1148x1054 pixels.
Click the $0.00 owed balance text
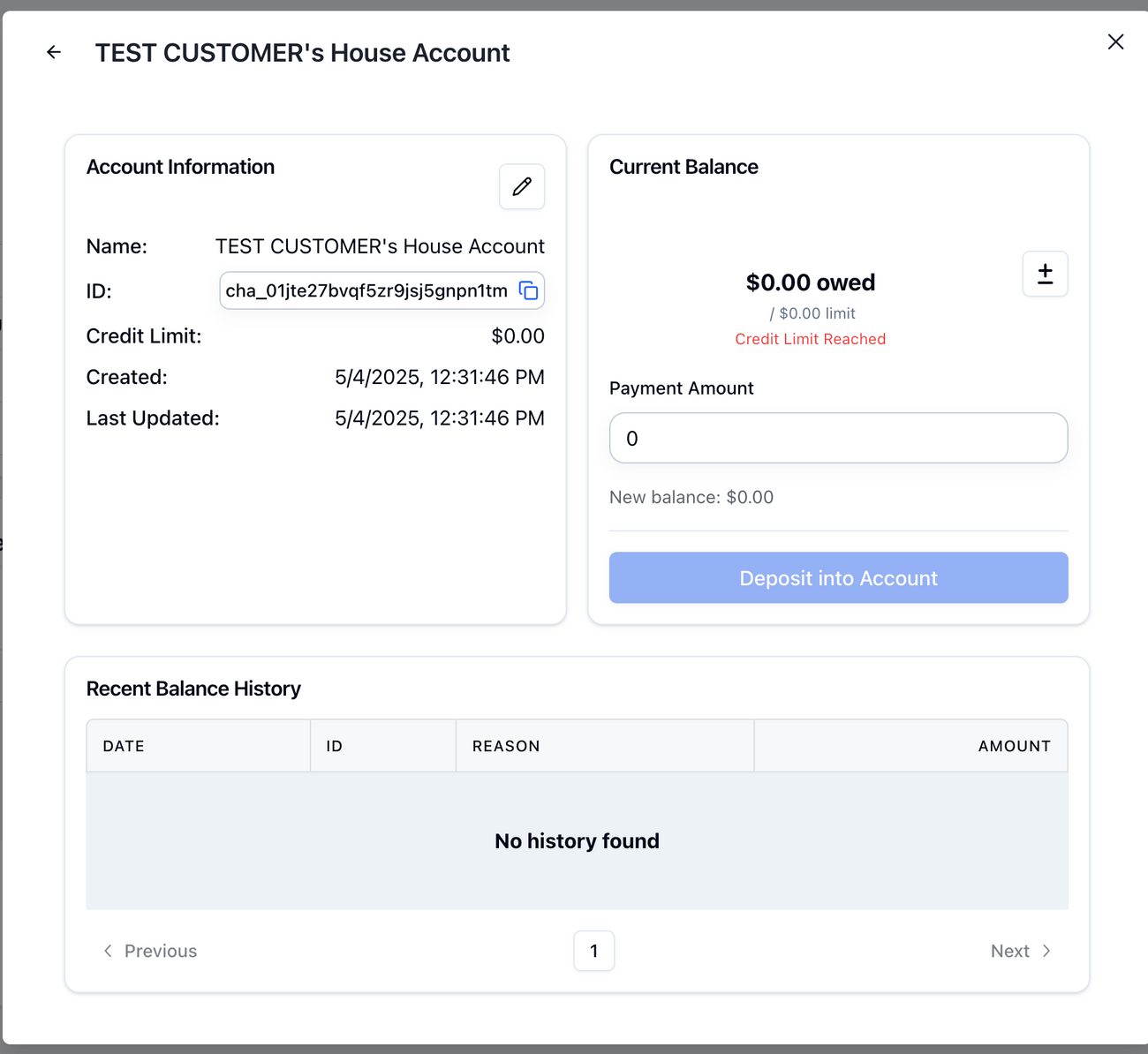[810, 282]
